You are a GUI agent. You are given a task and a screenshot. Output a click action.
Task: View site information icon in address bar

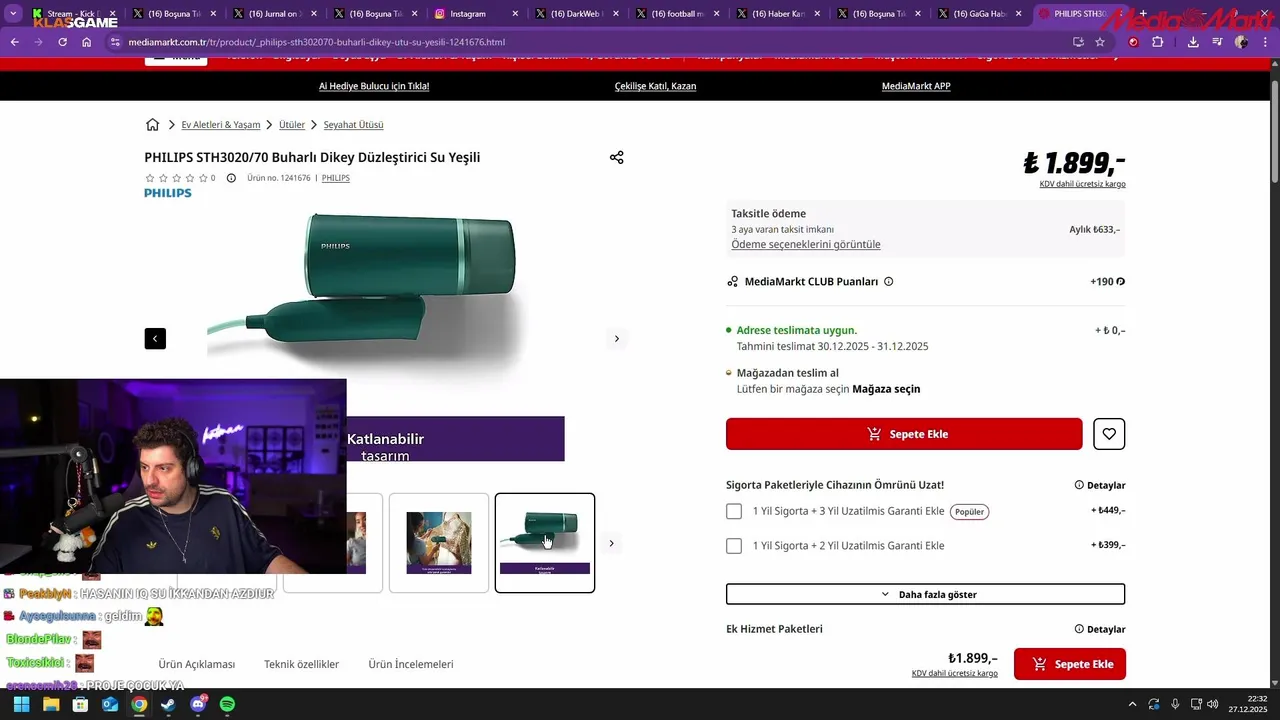(115, 42)
